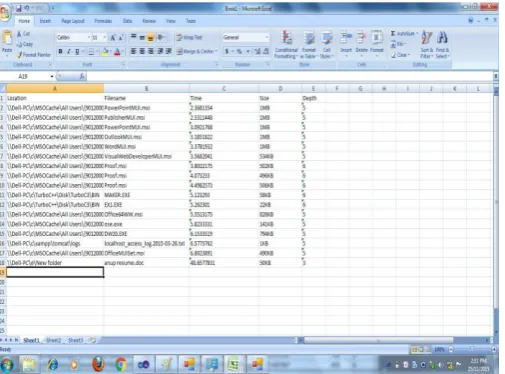Switch to the Page Layout tab
This screenshot has width=505, height=374.
click(73, 21)
